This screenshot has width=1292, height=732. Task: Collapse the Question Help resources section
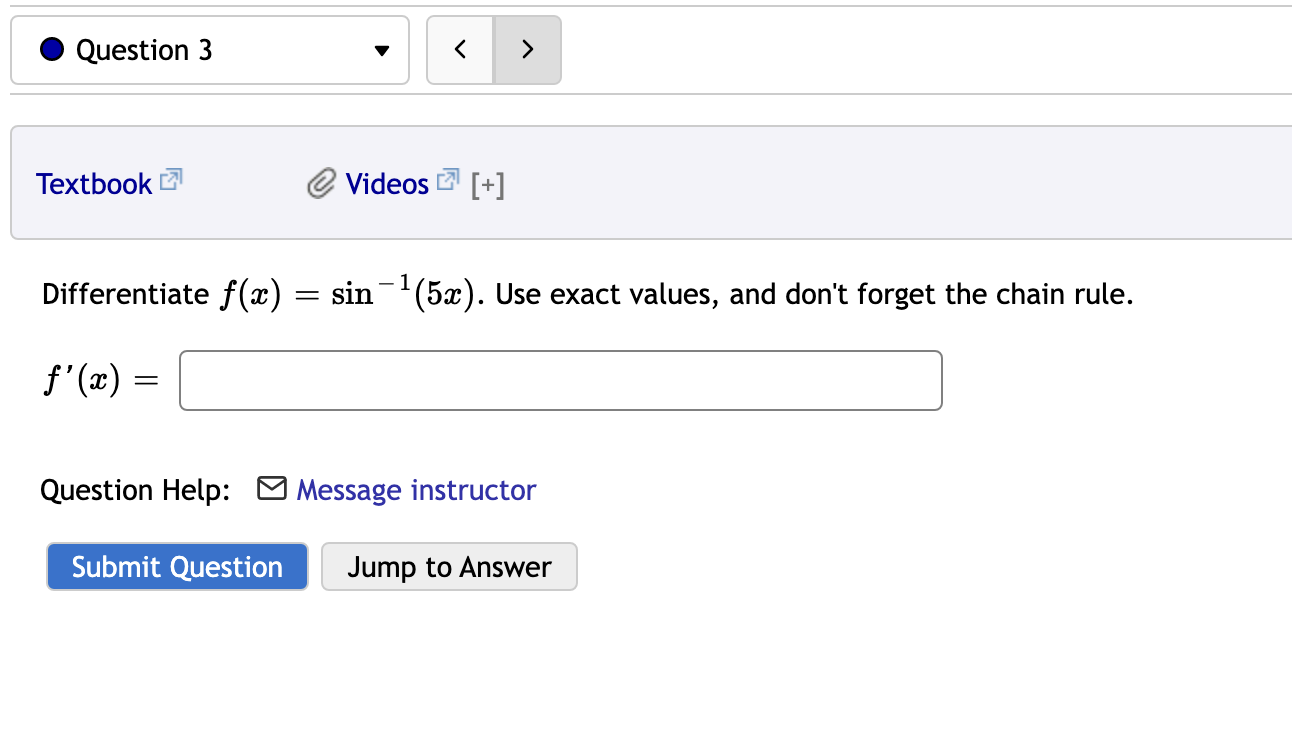[x=490, y=184]
